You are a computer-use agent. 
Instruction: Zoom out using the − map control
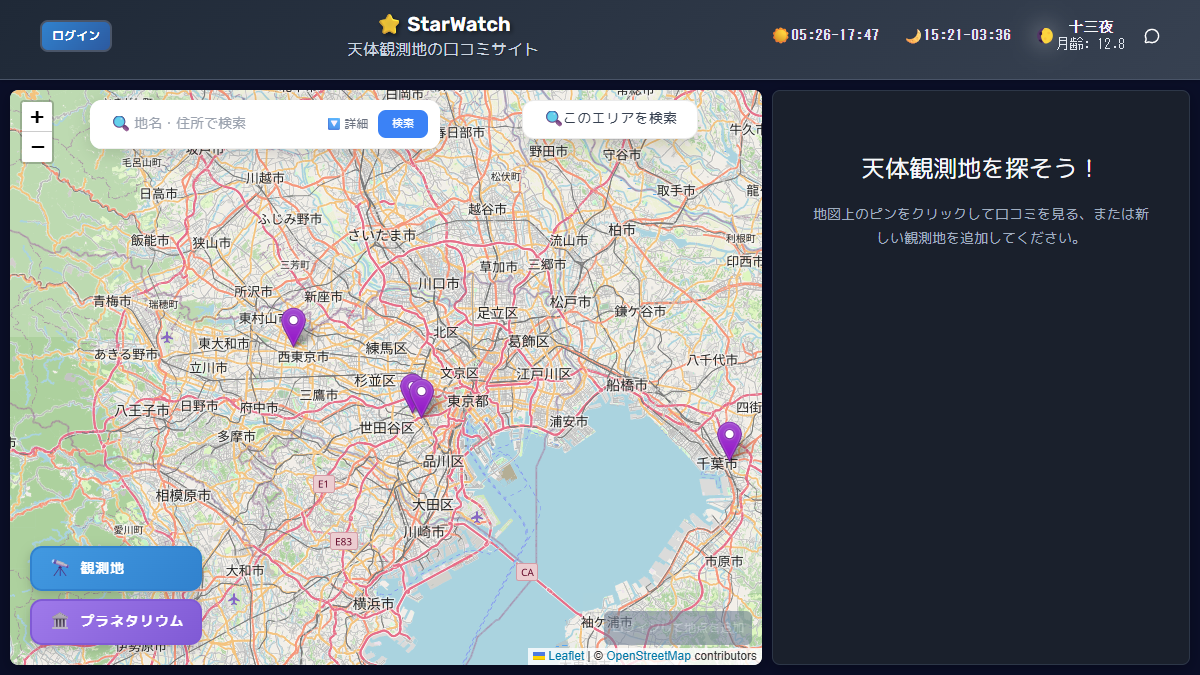36,147
